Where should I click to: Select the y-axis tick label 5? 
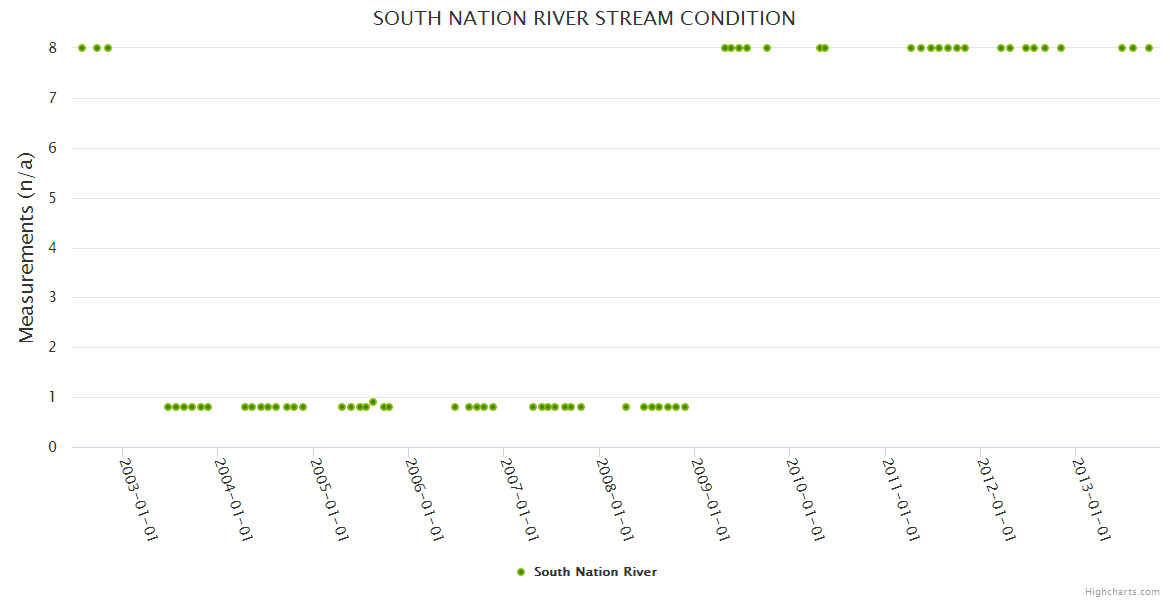(x=52, y=198)
